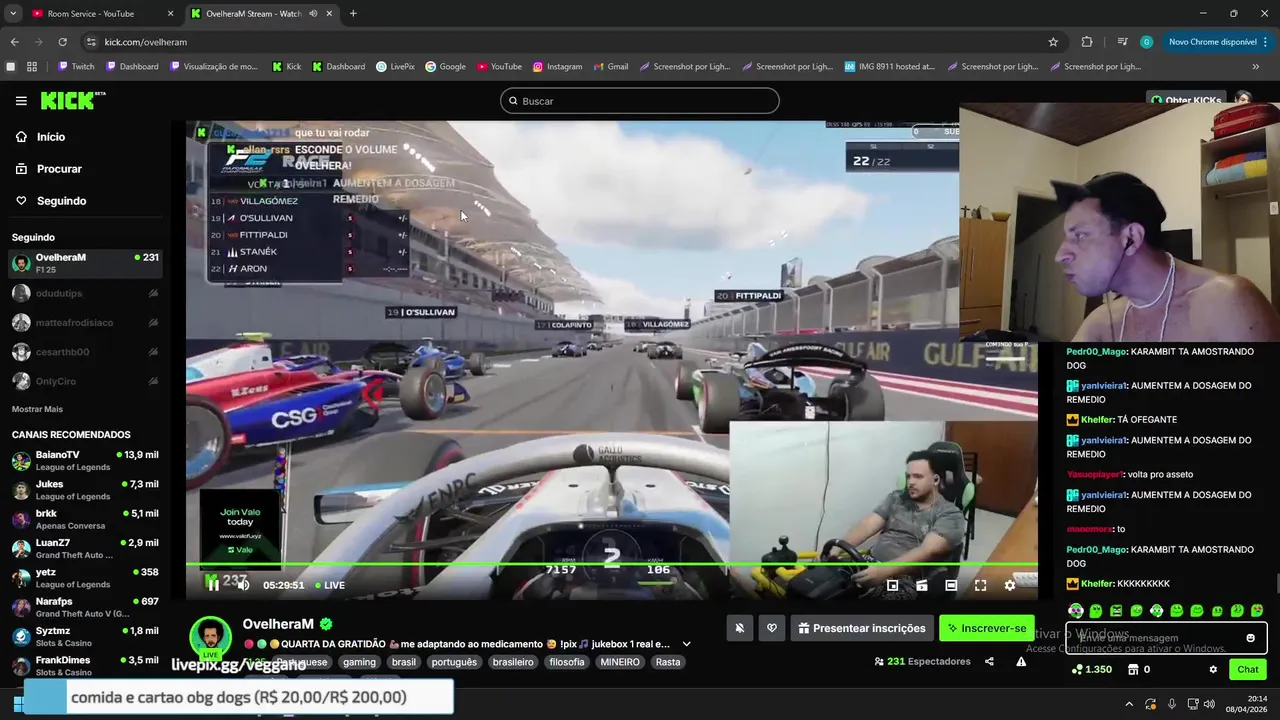This screenshot has width=1280, height=720.
Task: Open Instagram bookmark
Action: coord(557,67)
